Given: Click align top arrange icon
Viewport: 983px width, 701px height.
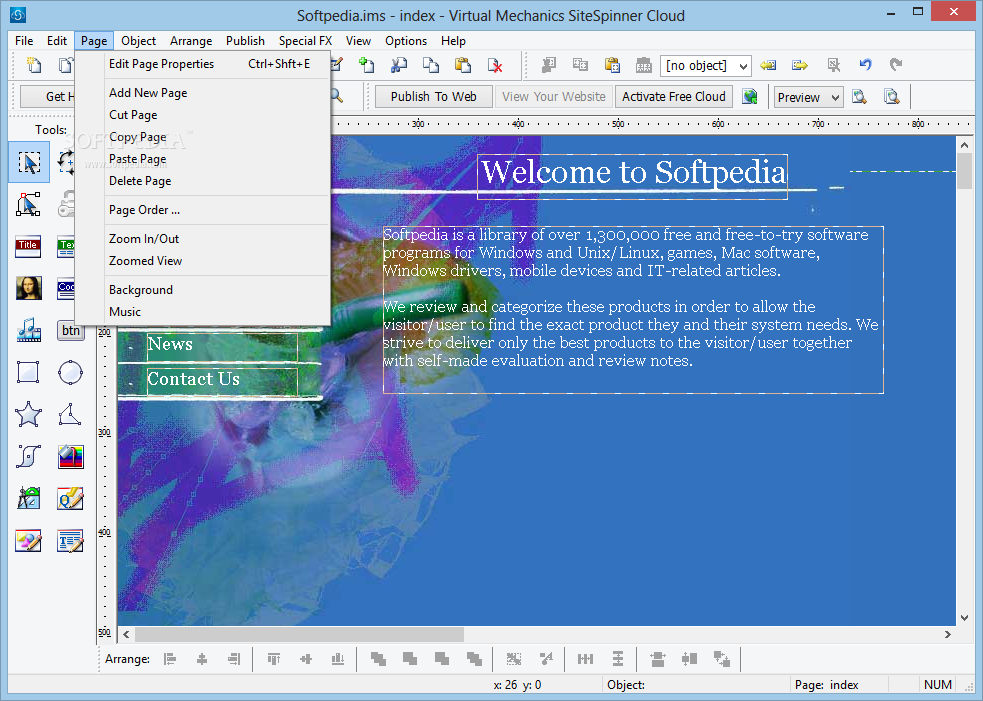Looking at the screenshot, I should [x=273, y=659].
